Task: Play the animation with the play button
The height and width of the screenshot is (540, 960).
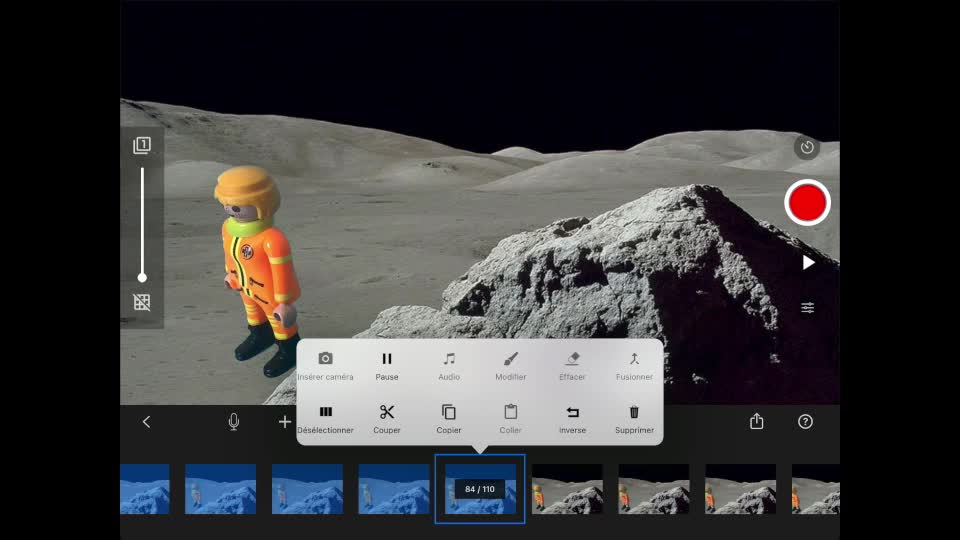Action: pyautogui.click(x=808, y=262)
